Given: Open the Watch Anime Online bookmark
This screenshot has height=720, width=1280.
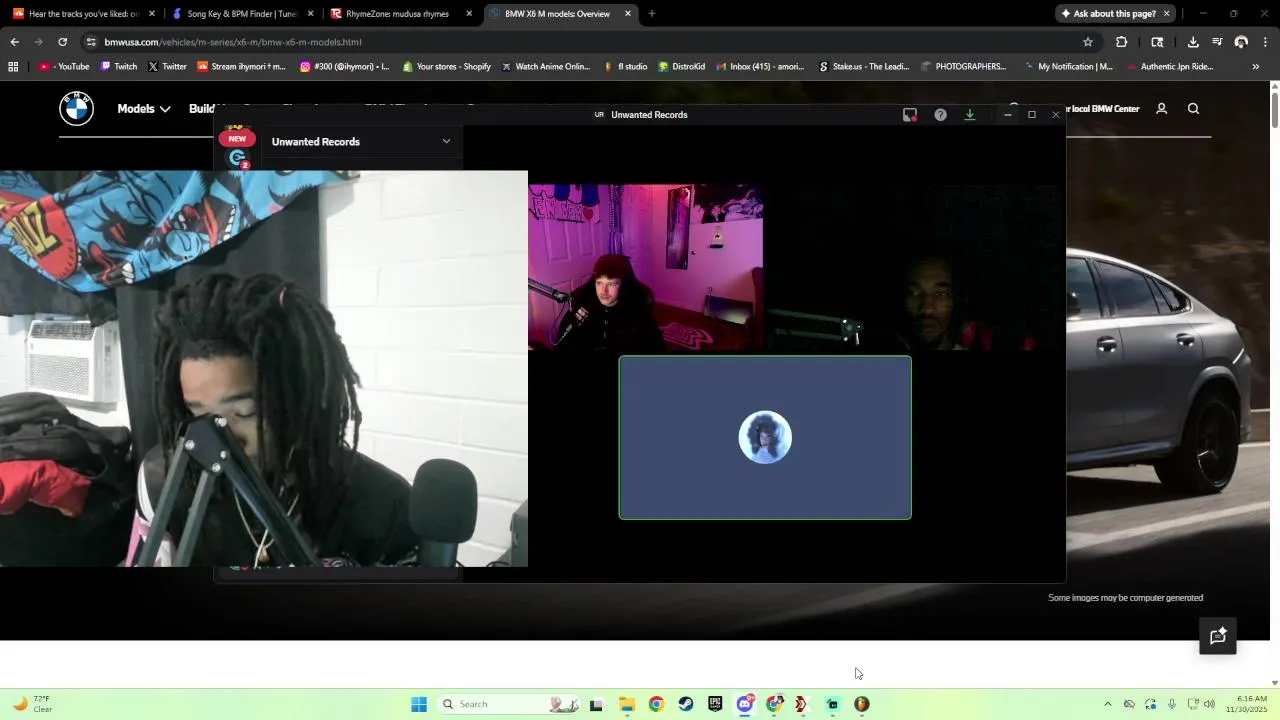Looking at the screenshot, I should [x=546, y=67].
